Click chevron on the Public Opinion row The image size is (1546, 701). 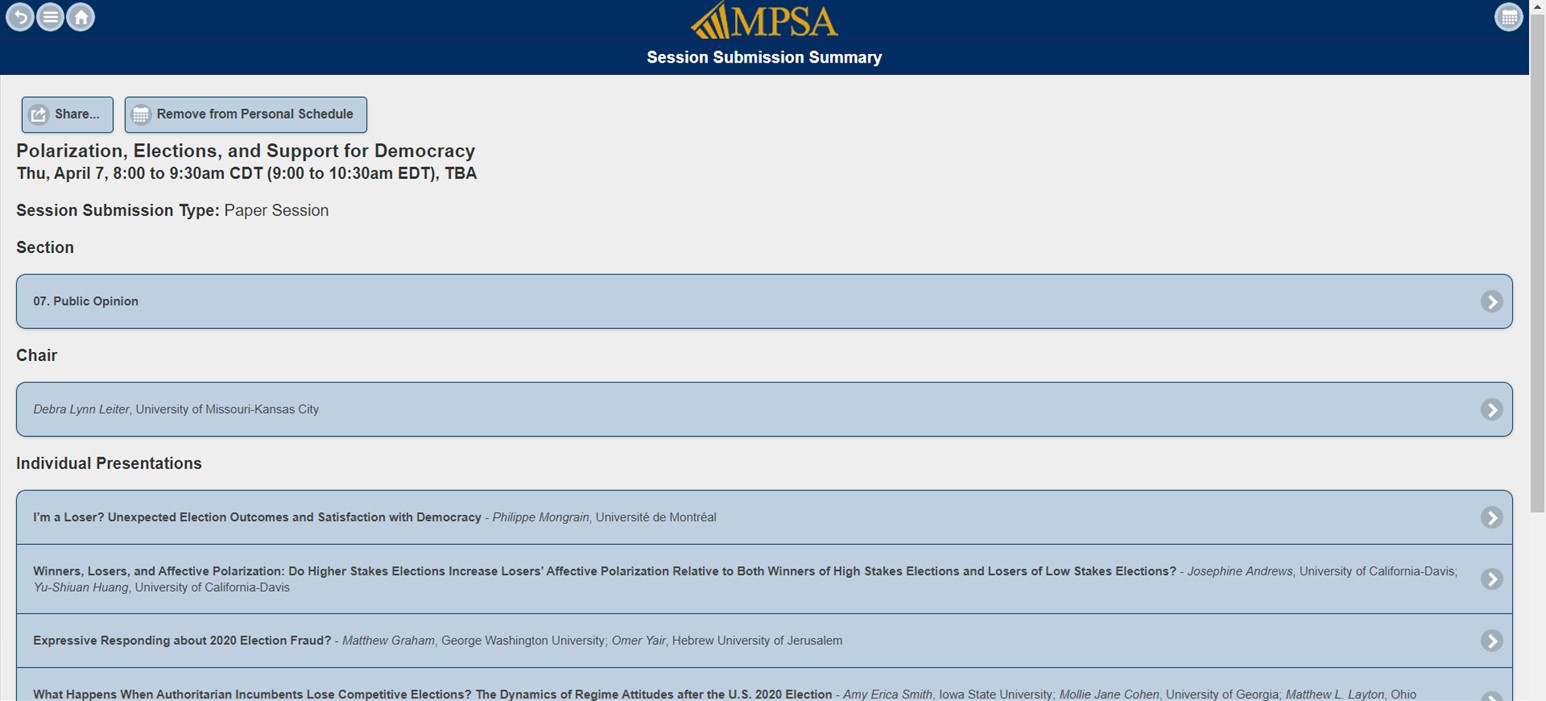(1491, 301)
